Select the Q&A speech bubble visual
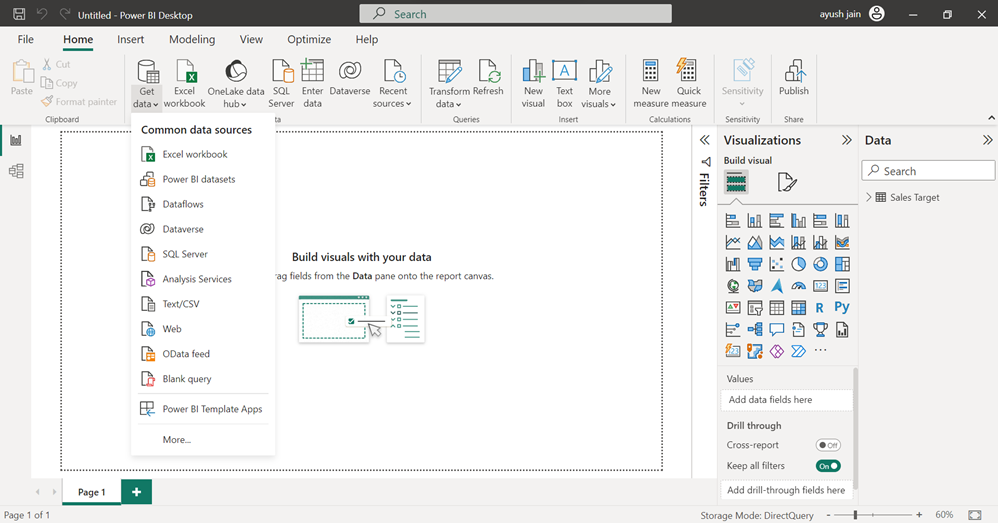 [777, 330]
